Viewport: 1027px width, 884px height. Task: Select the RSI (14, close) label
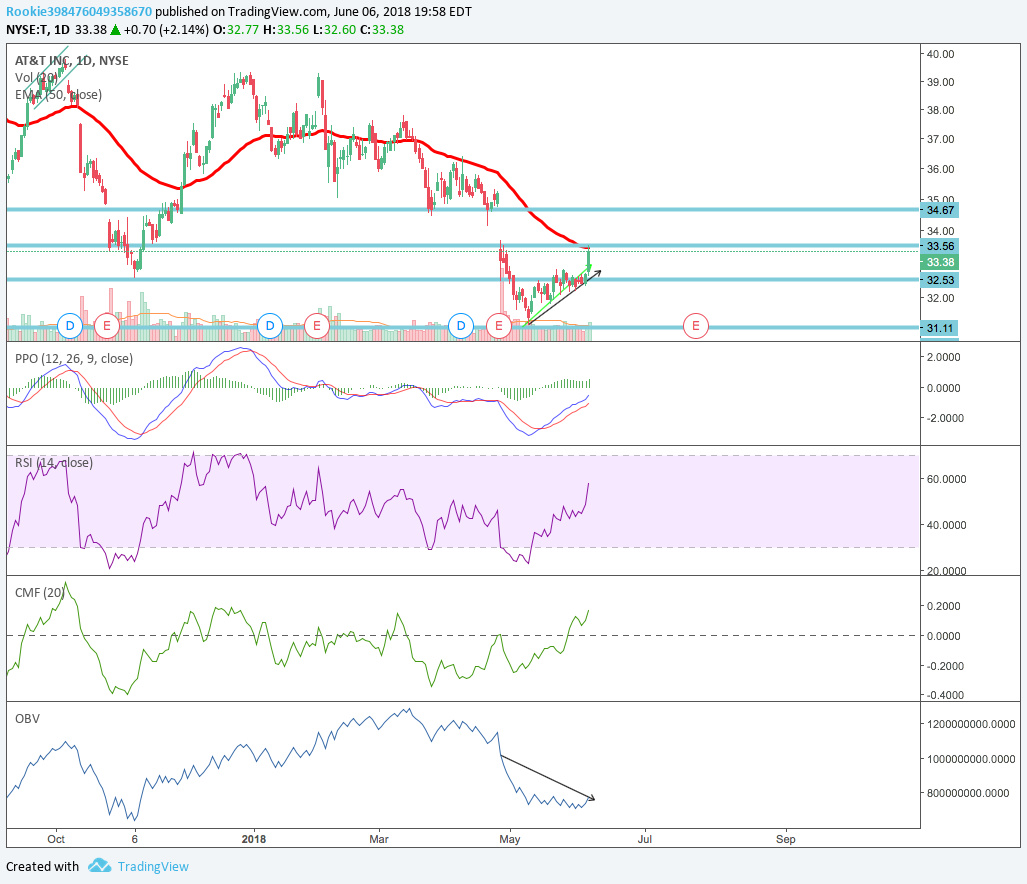(54, 463)
